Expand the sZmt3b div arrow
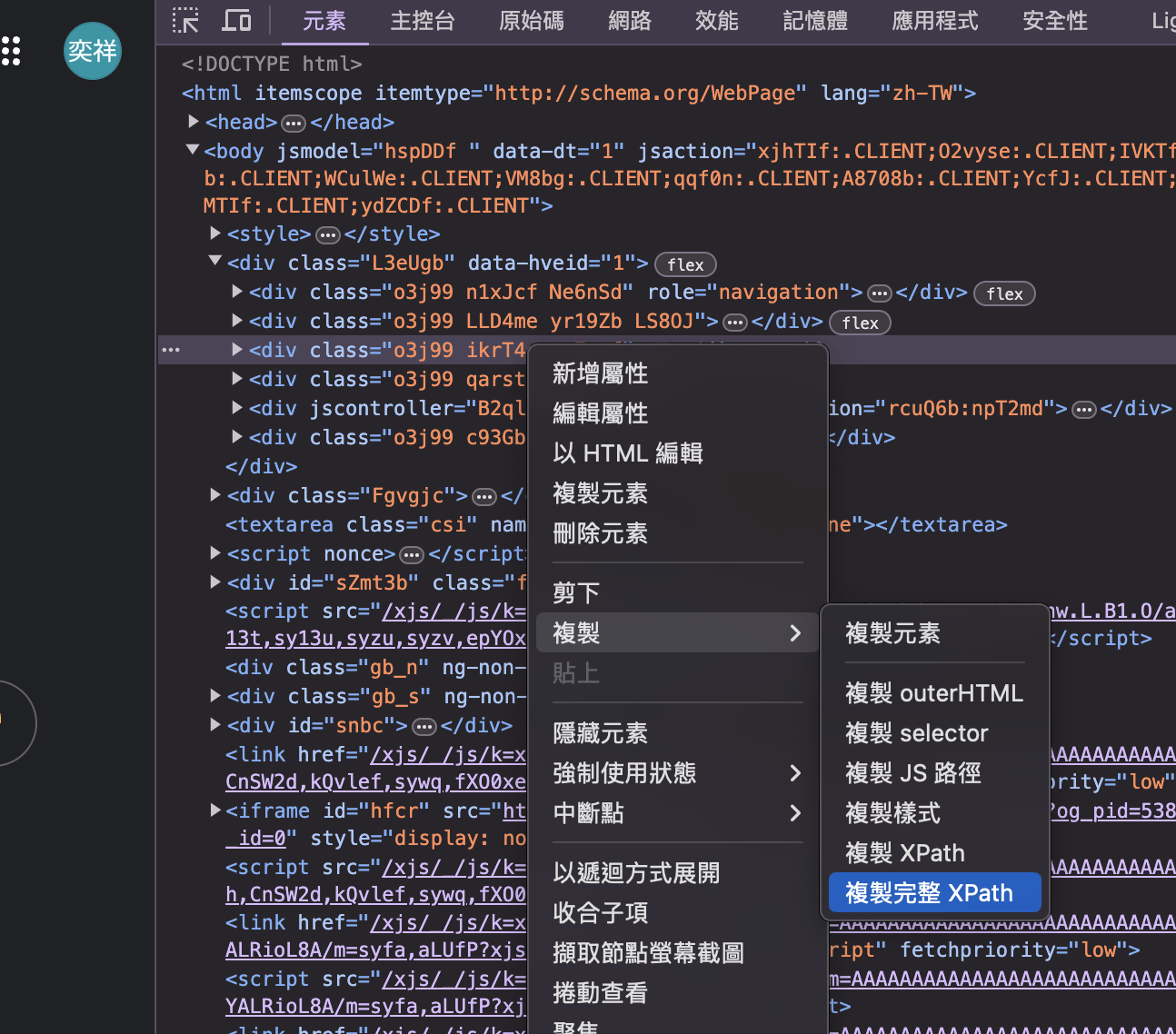The height and width of the screenshot is (1034, 1176). (215, 582)
